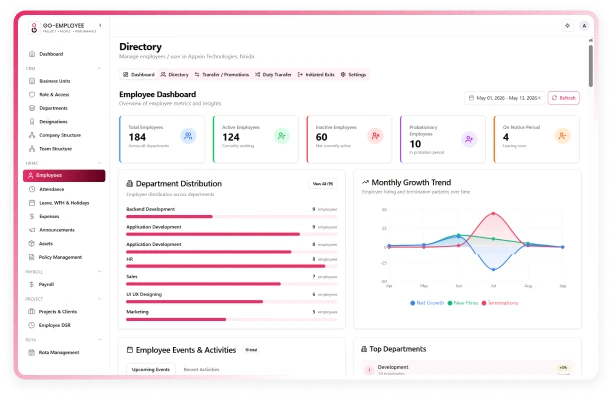Click the Development top department row
The height and width of the screenshot is (397, 613).
(x=467, y=368)
